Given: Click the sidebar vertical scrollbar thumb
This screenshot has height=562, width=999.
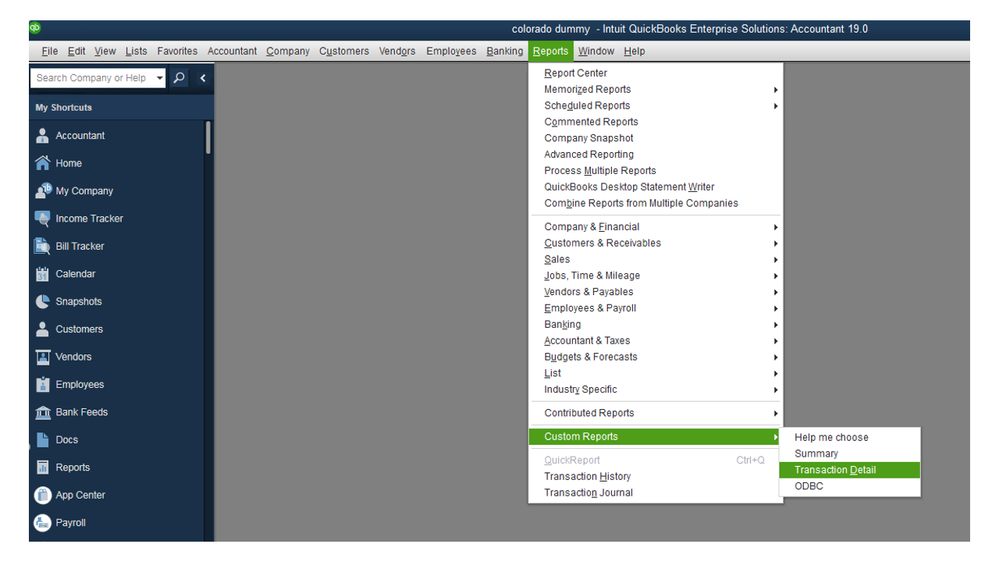Looking at the screenshot, I should pyautogui.click(x=208, y=138).
